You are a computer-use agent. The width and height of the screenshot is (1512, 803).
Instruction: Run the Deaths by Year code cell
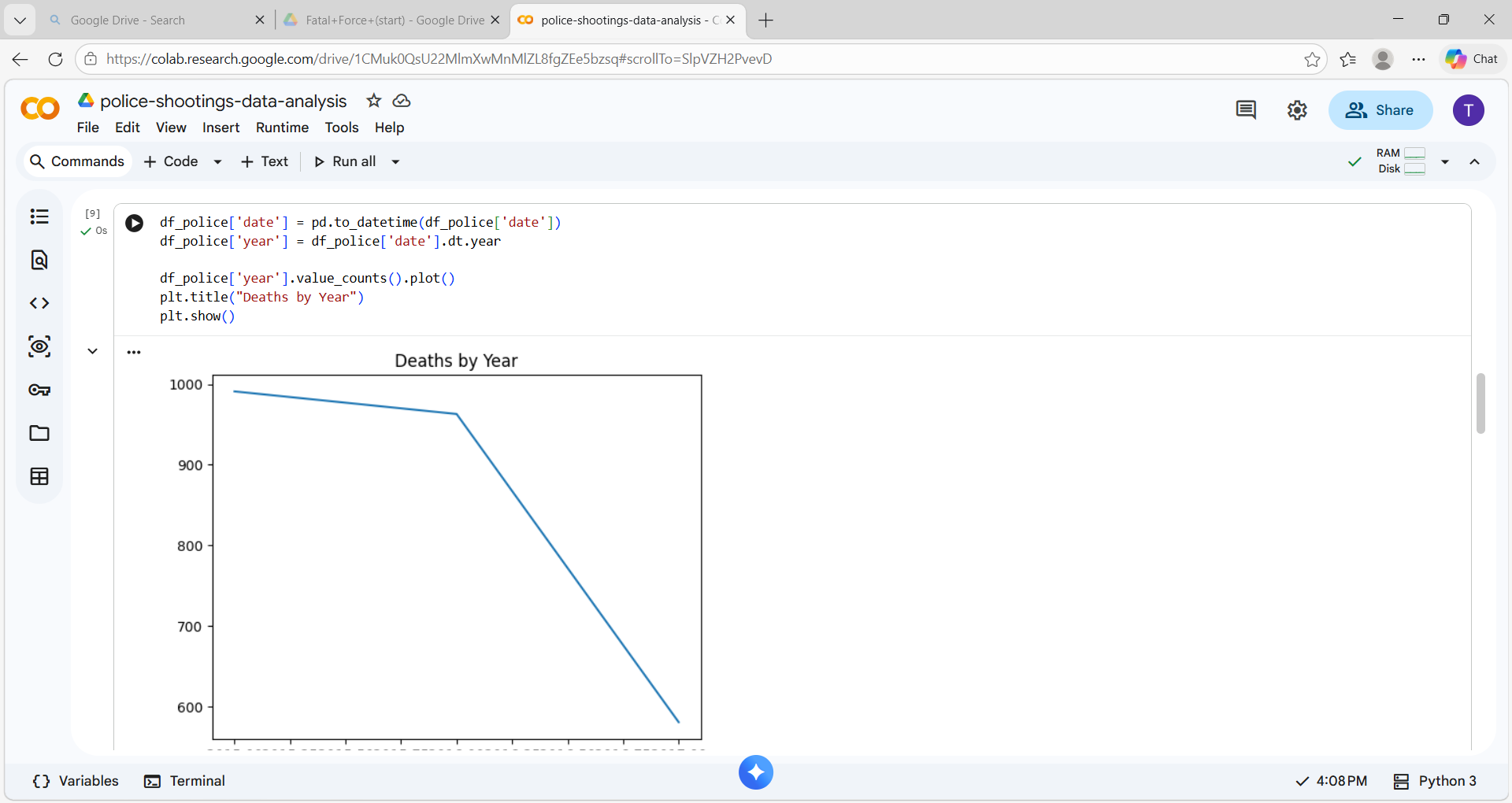(x=134, y=223)
